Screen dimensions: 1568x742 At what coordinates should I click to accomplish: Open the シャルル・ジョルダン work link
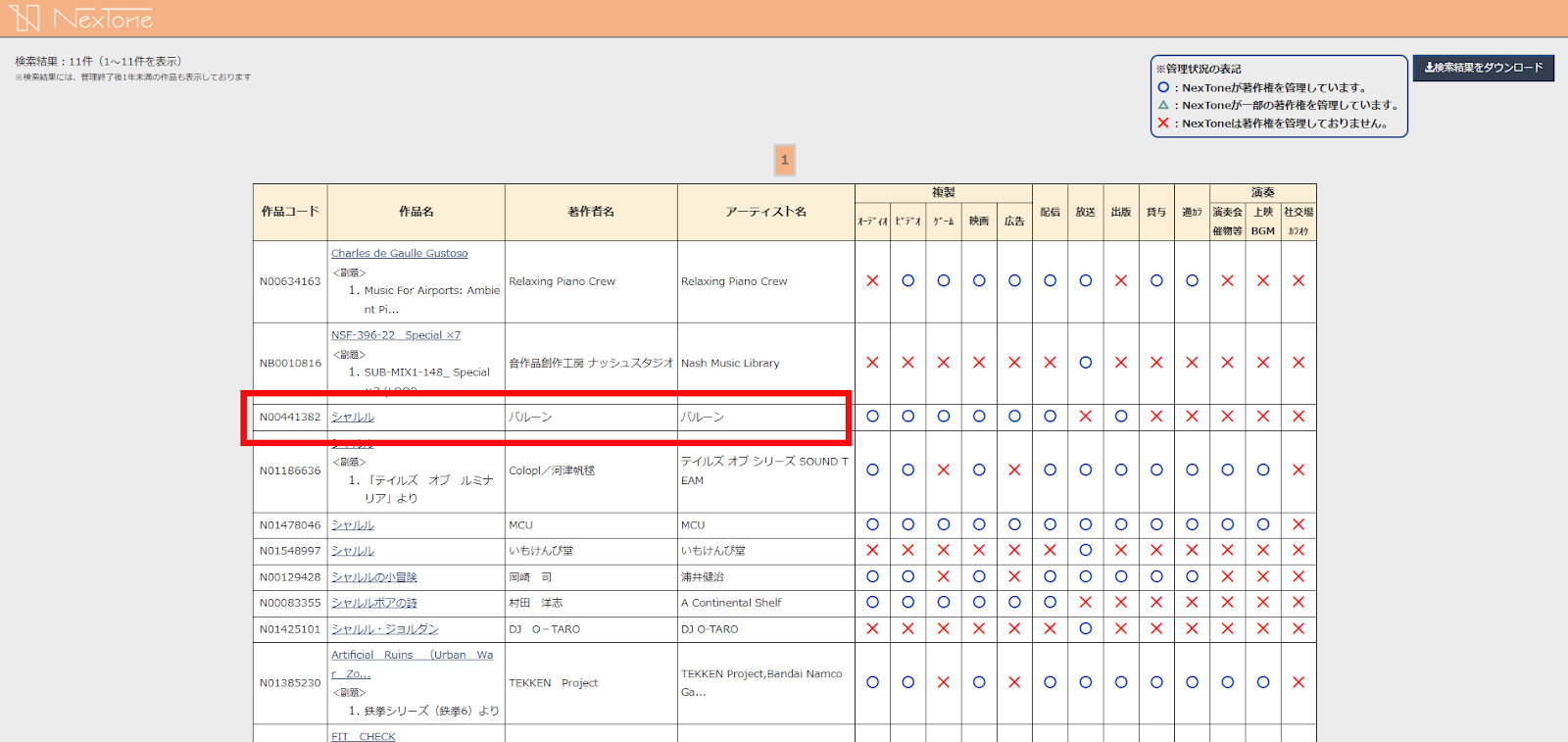tap(384, 629)
